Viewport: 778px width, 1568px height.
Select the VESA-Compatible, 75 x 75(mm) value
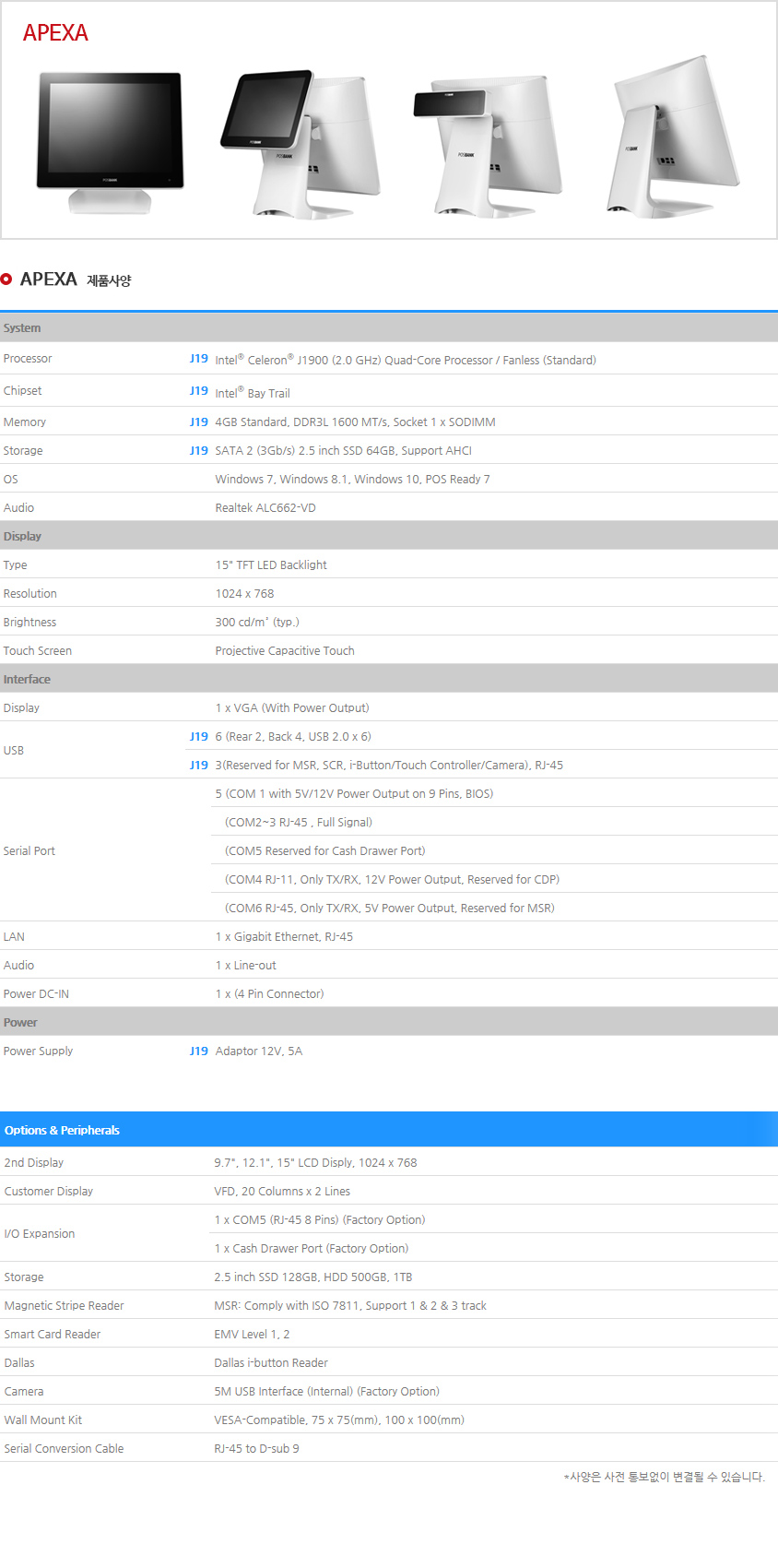point(339,1420)
